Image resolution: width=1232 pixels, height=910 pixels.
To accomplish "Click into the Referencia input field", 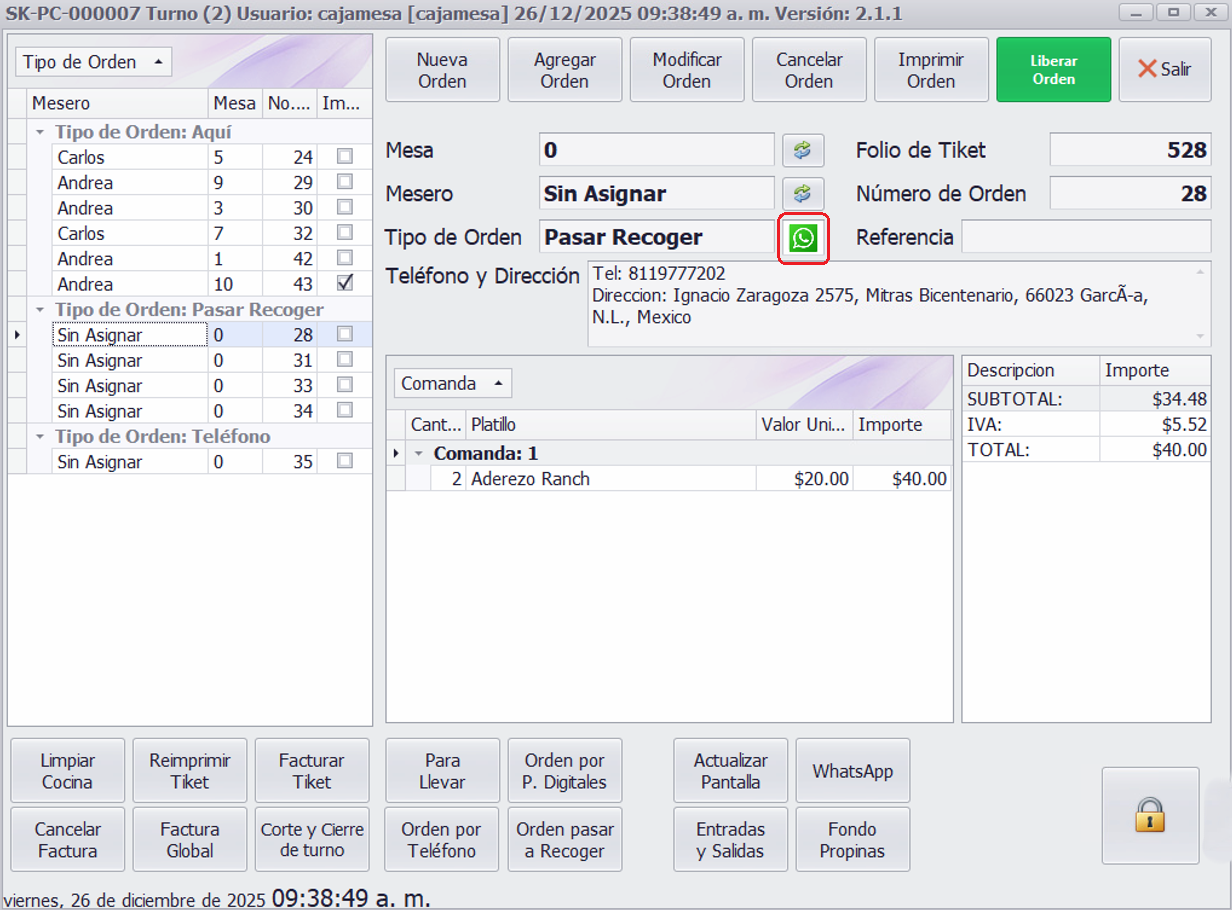I will point(1085,237).
